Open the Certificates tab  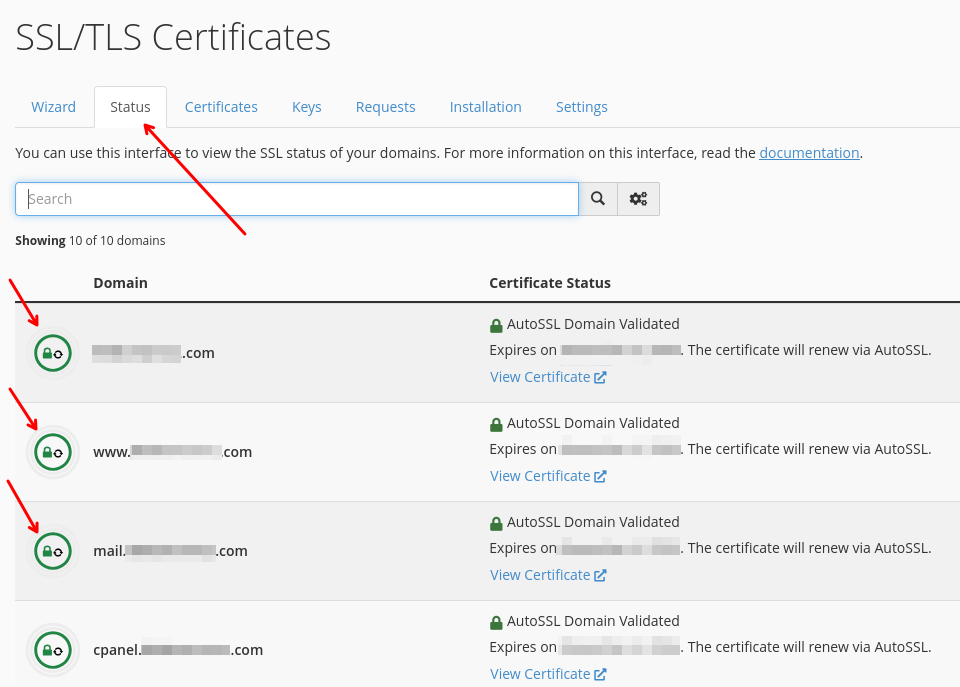pos(221,107)
